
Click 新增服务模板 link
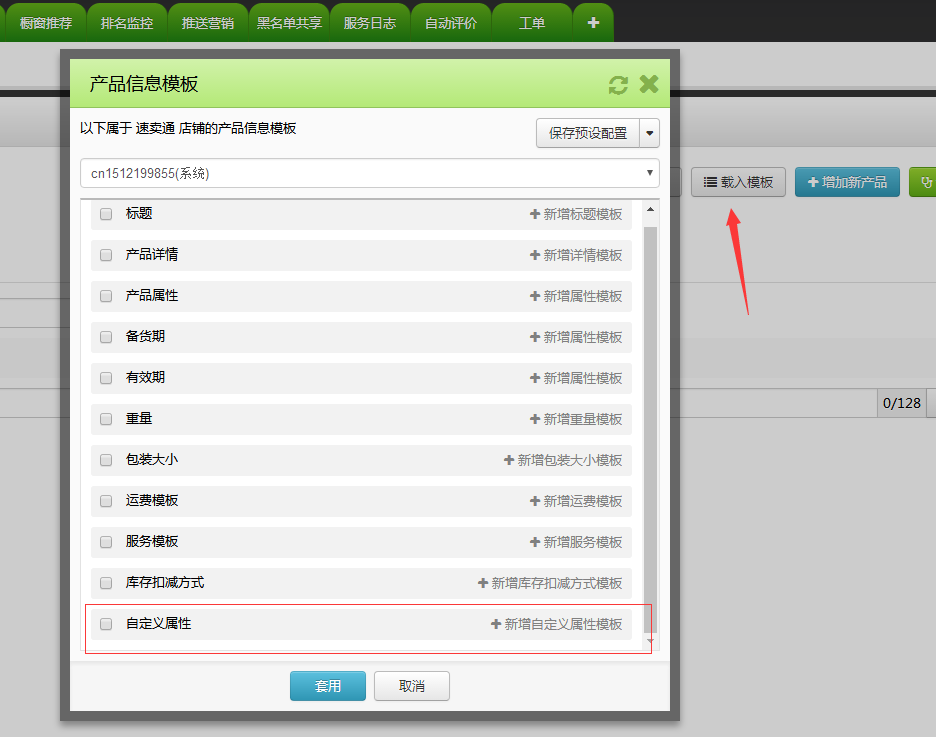[576, 542]
